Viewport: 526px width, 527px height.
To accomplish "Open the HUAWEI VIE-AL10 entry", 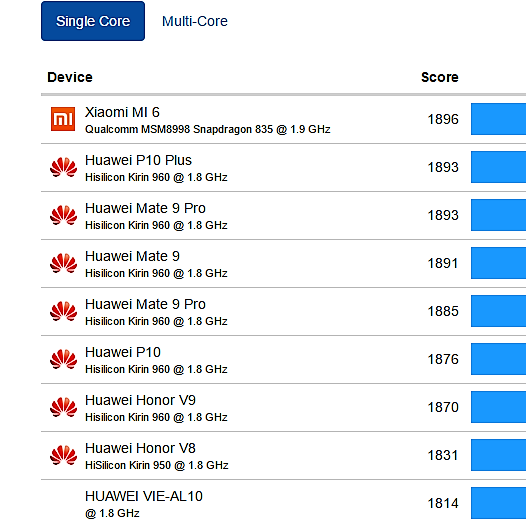I will coord(144,496).
